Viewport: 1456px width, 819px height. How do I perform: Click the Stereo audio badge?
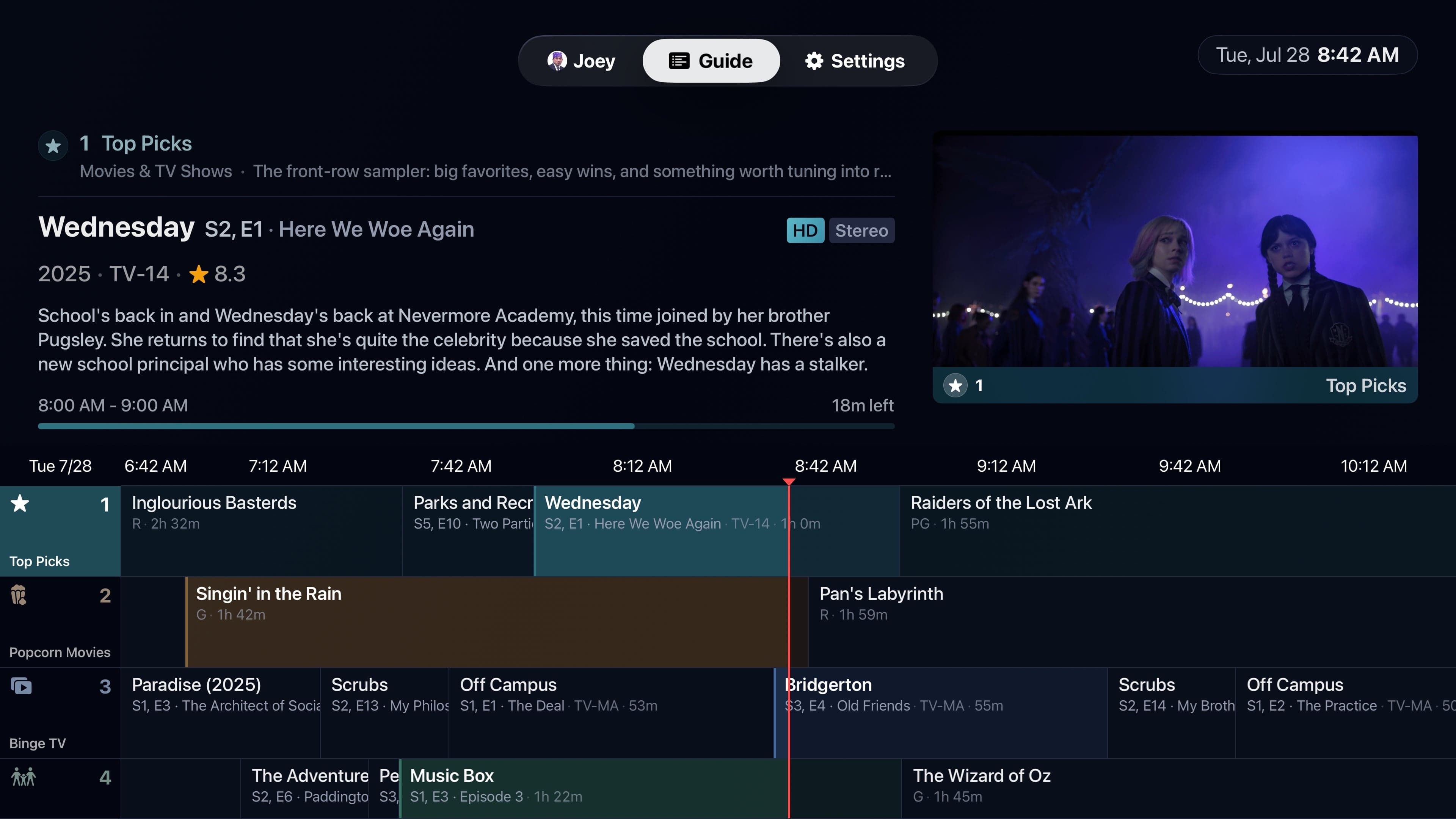coord(861,230)
